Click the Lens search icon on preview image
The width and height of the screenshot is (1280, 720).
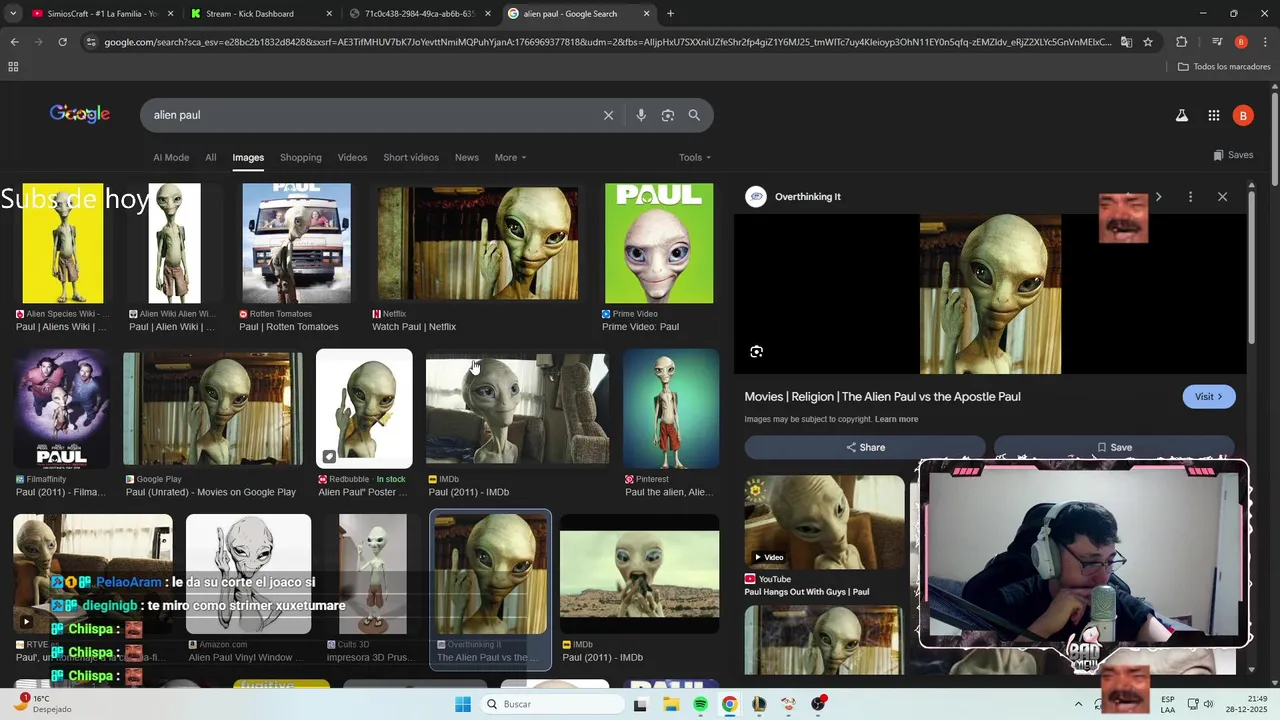[757, 351]
